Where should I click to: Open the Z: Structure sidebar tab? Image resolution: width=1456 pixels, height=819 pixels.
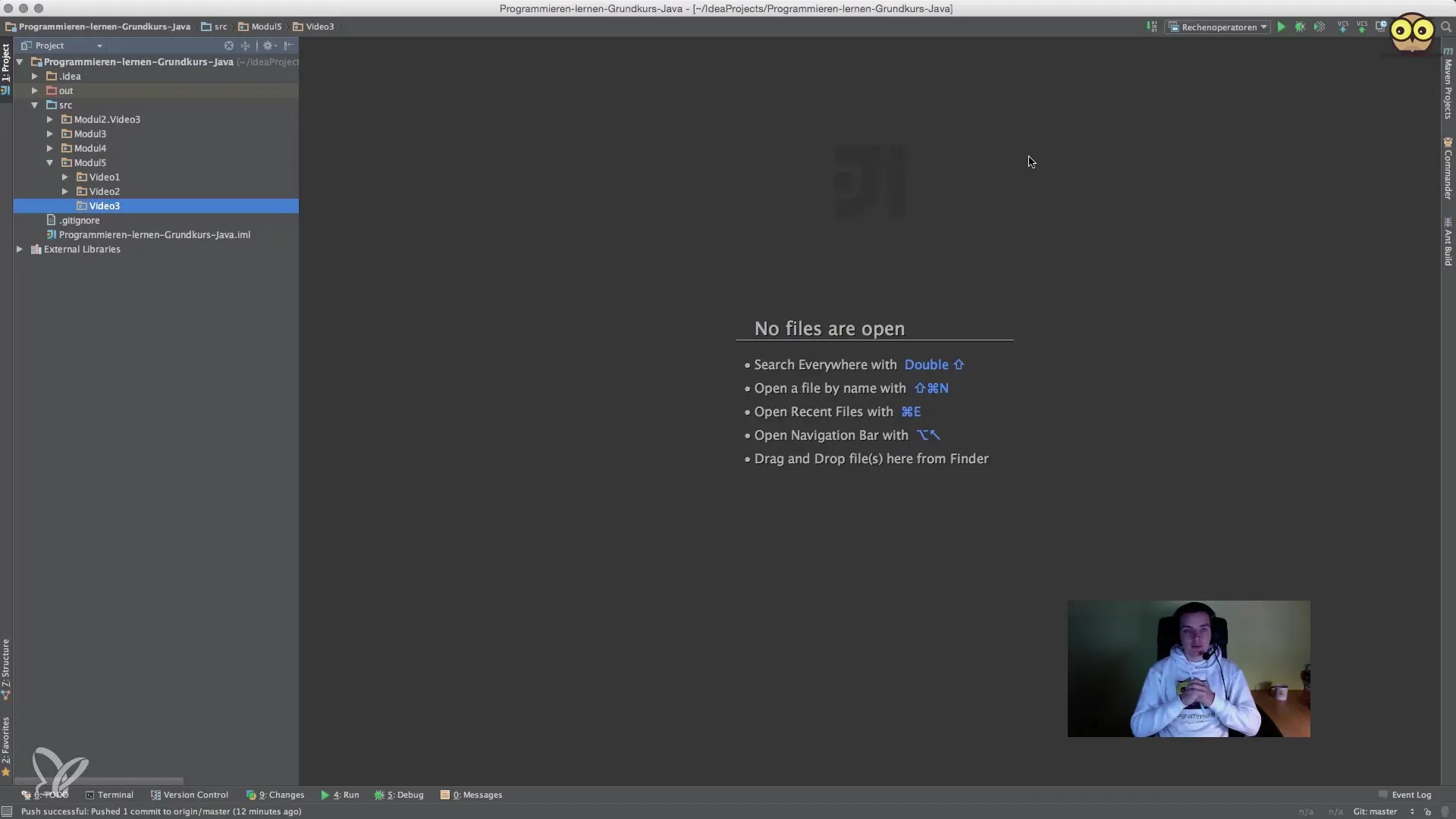coord(6,669)
